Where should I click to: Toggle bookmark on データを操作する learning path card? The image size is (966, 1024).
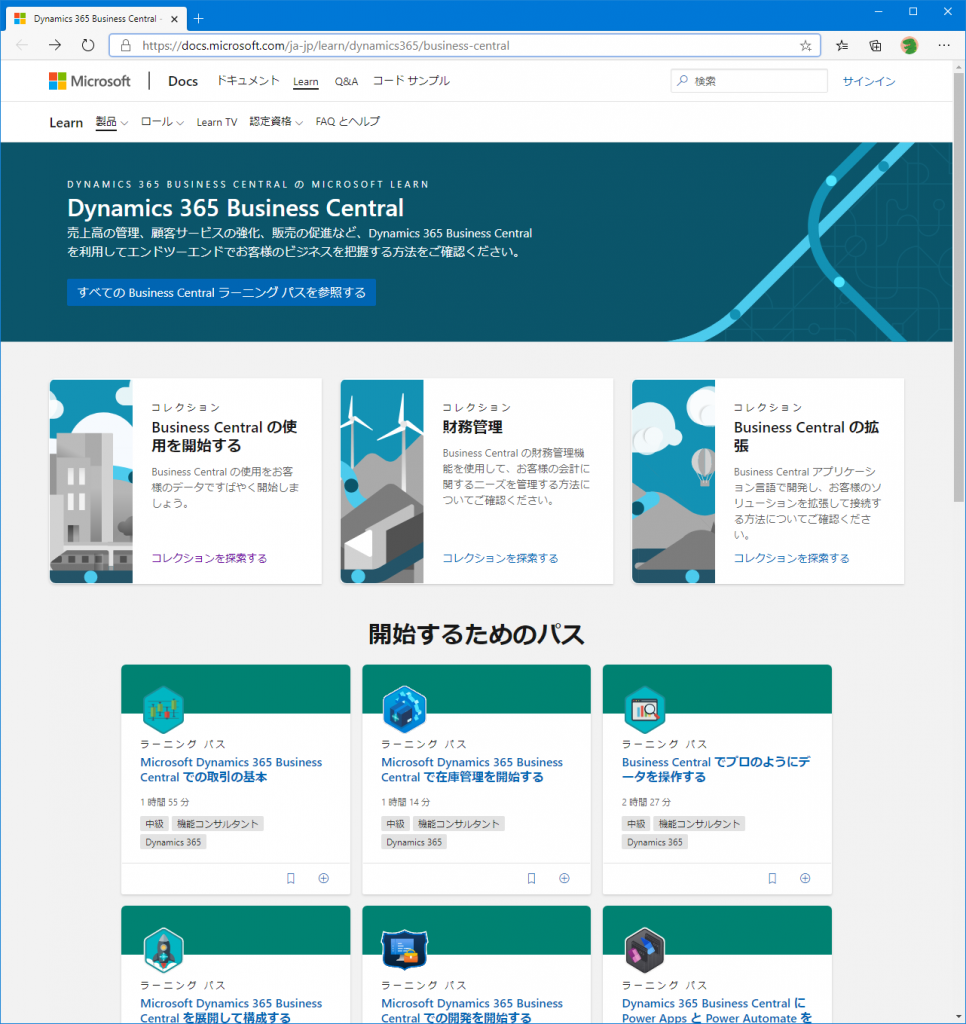click(772, 878)
